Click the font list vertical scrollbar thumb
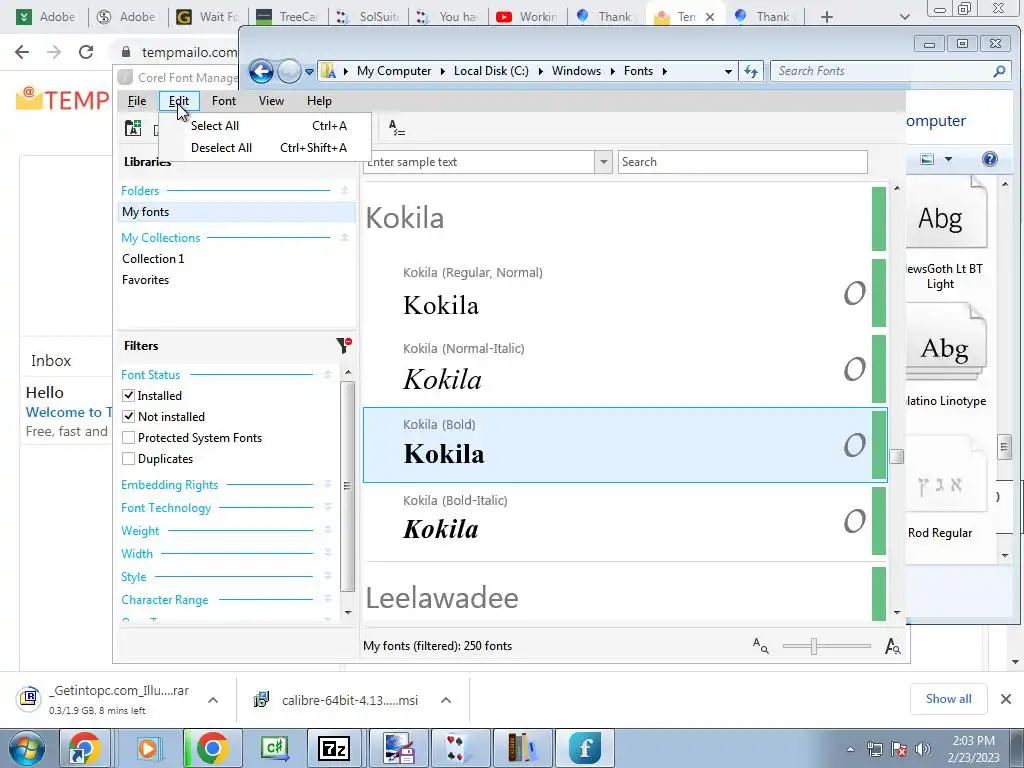1024x768 pixels. (897, 456)
